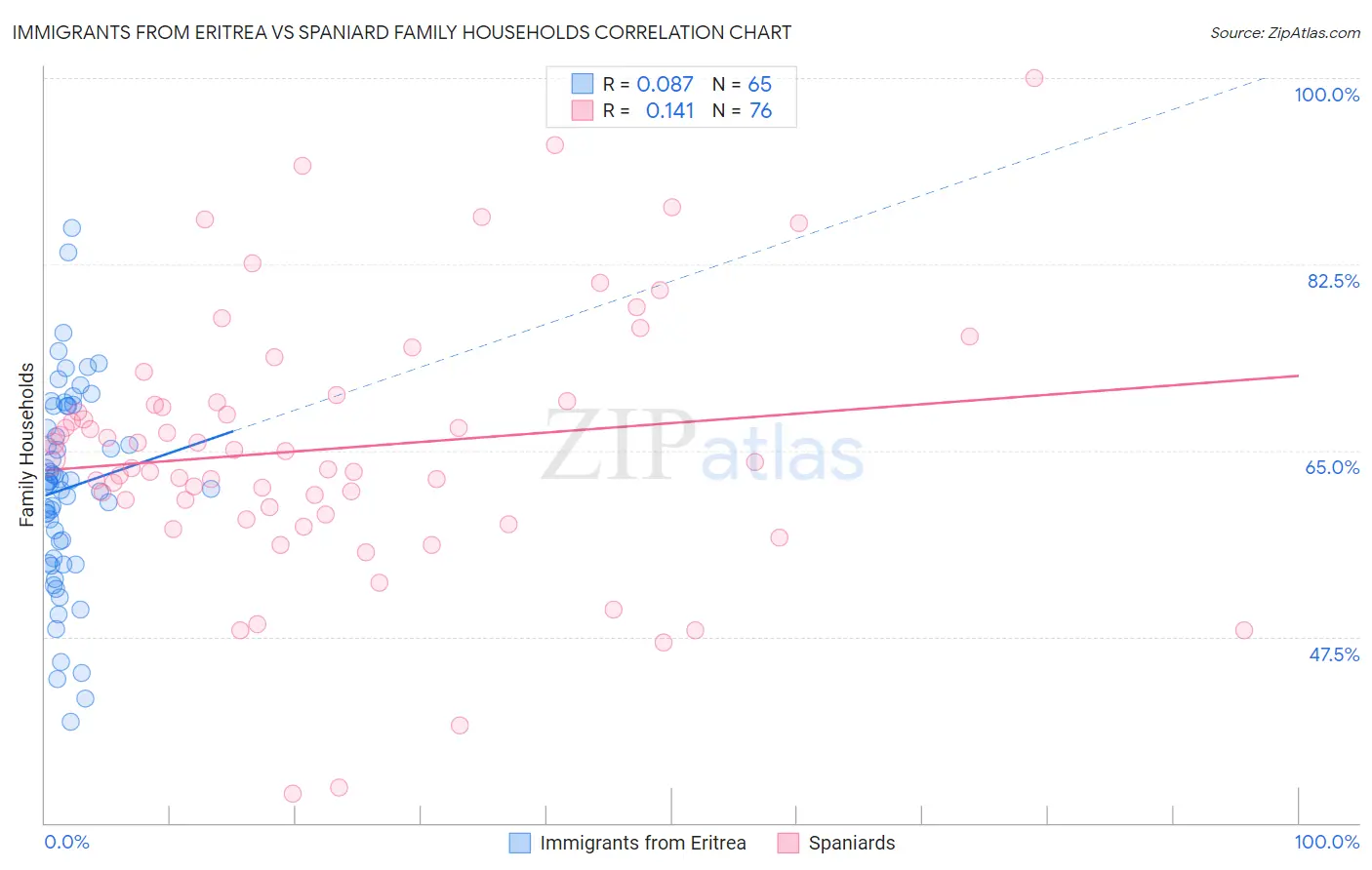1372x870 pixels.
Task: Click the 47.5% y-axis label
Action: pos(1334,654)
